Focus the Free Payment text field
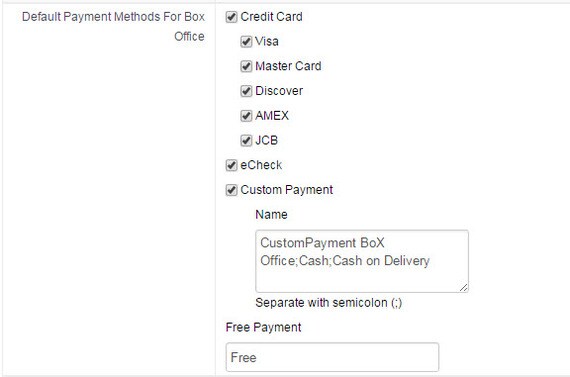Screen dimensions: 570x377 332,357
